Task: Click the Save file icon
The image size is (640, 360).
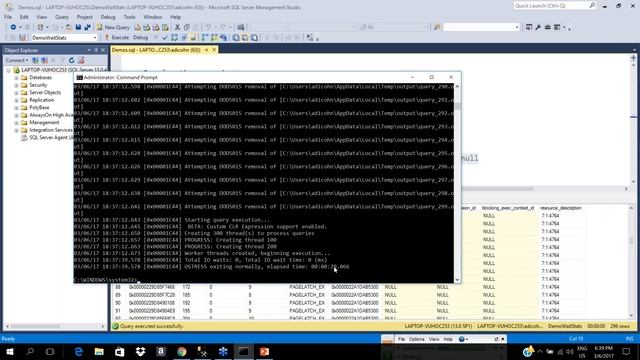Action: 78,27
